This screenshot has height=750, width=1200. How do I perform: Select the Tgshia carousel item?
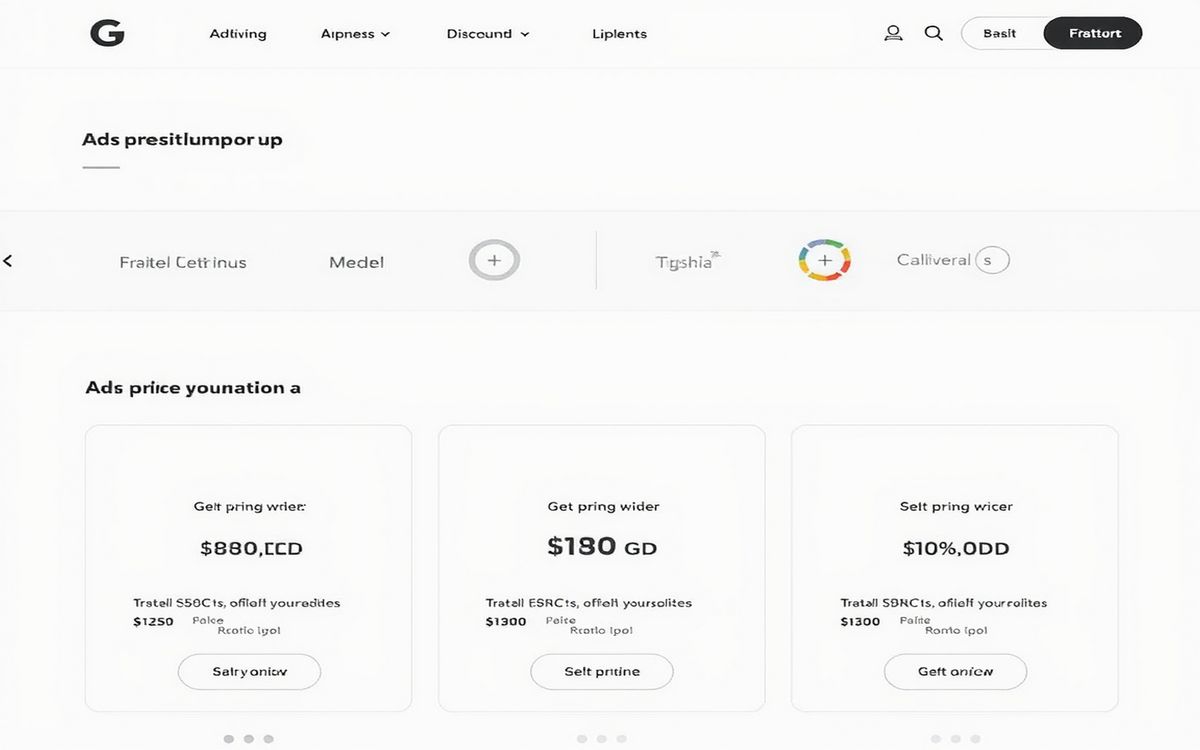click(685, 262)
